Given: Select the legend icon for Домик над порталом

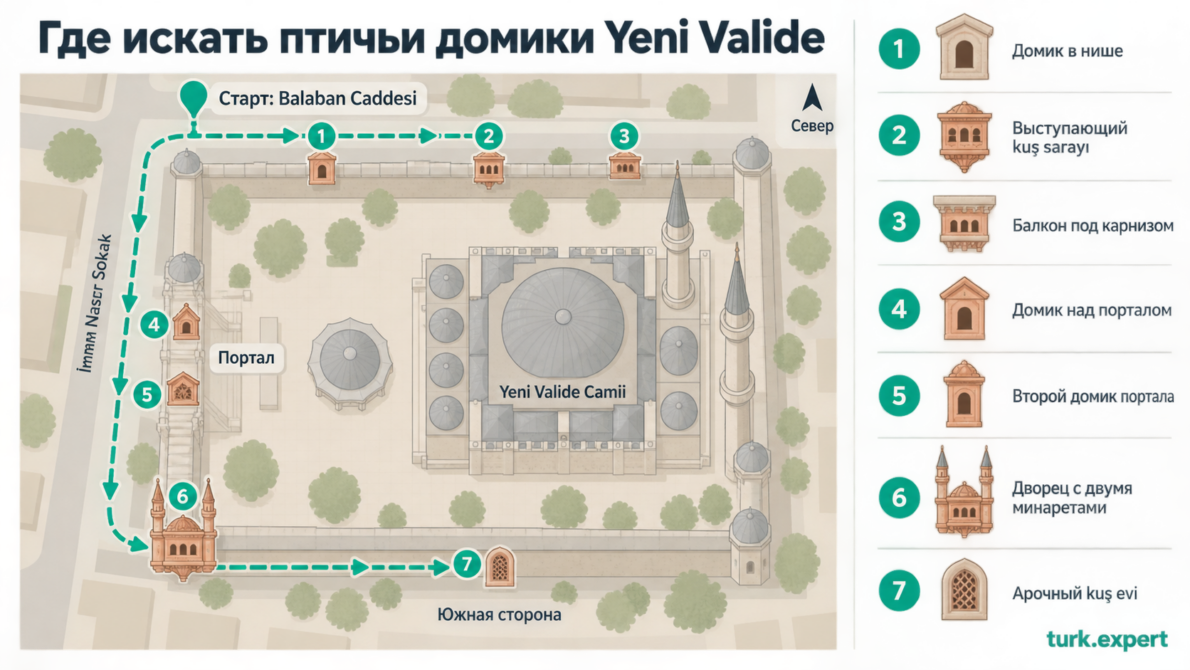Looking at the screenshot, I should tap(964, 309).
